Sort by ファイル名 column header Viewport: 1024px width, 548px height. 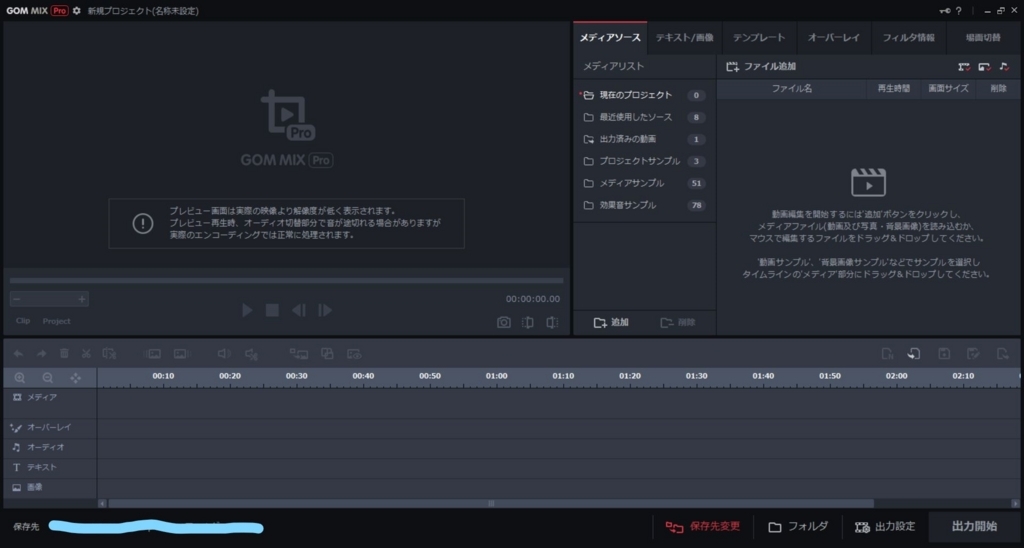pyautogui.click(x=792, y=89)
